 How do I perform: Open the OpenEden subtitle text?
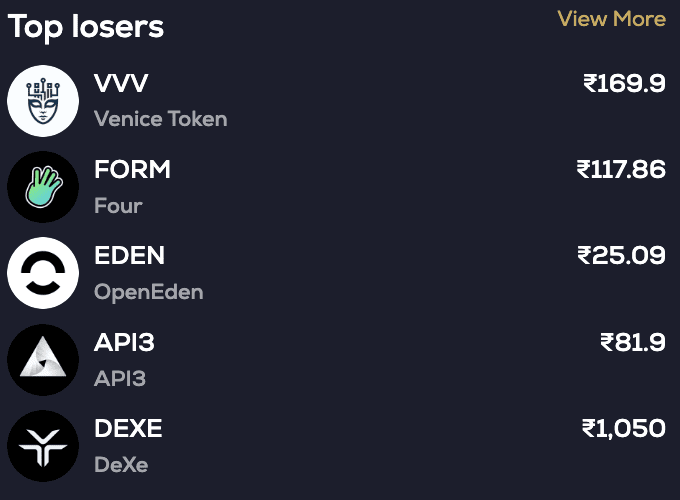pyautogui.click(x=148, y=293)
